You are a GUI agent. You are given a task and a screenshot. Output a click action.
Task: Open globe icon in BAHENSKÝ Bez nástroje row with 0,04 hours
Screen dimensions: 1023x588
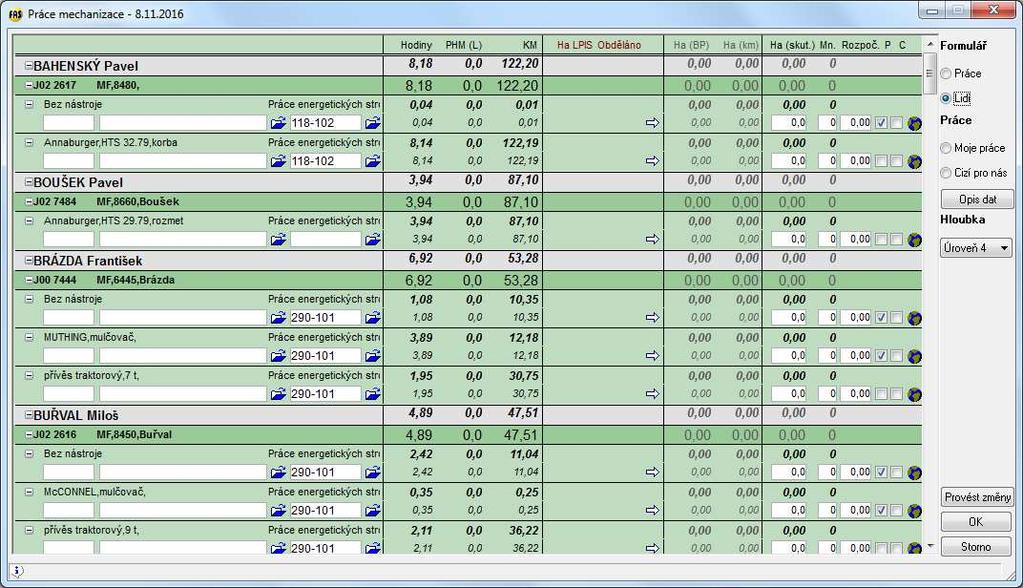914,123
